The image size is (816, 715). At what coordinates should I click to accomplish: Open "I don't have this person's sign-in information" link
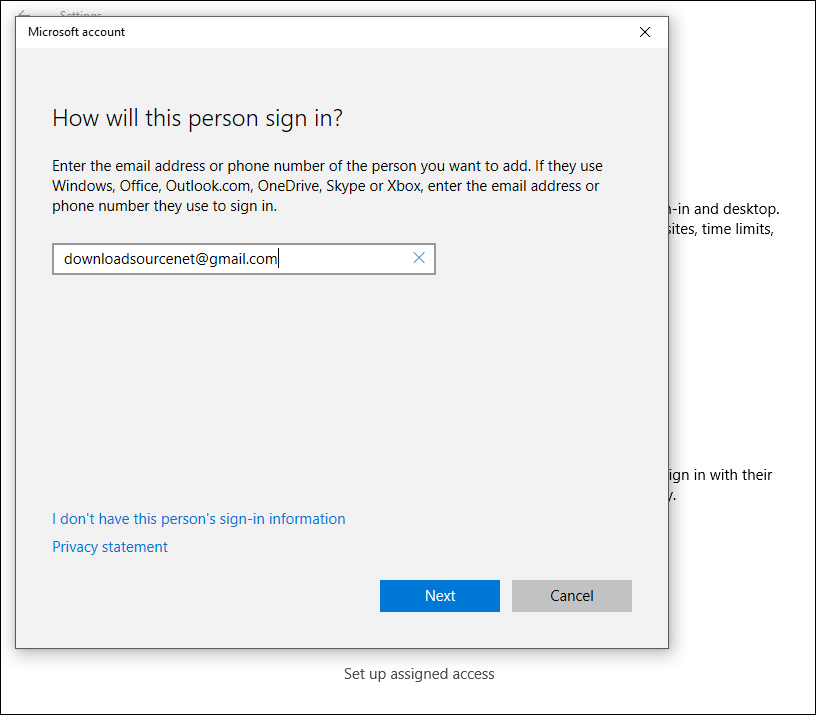pyautogui.click(x=199, y=519)
